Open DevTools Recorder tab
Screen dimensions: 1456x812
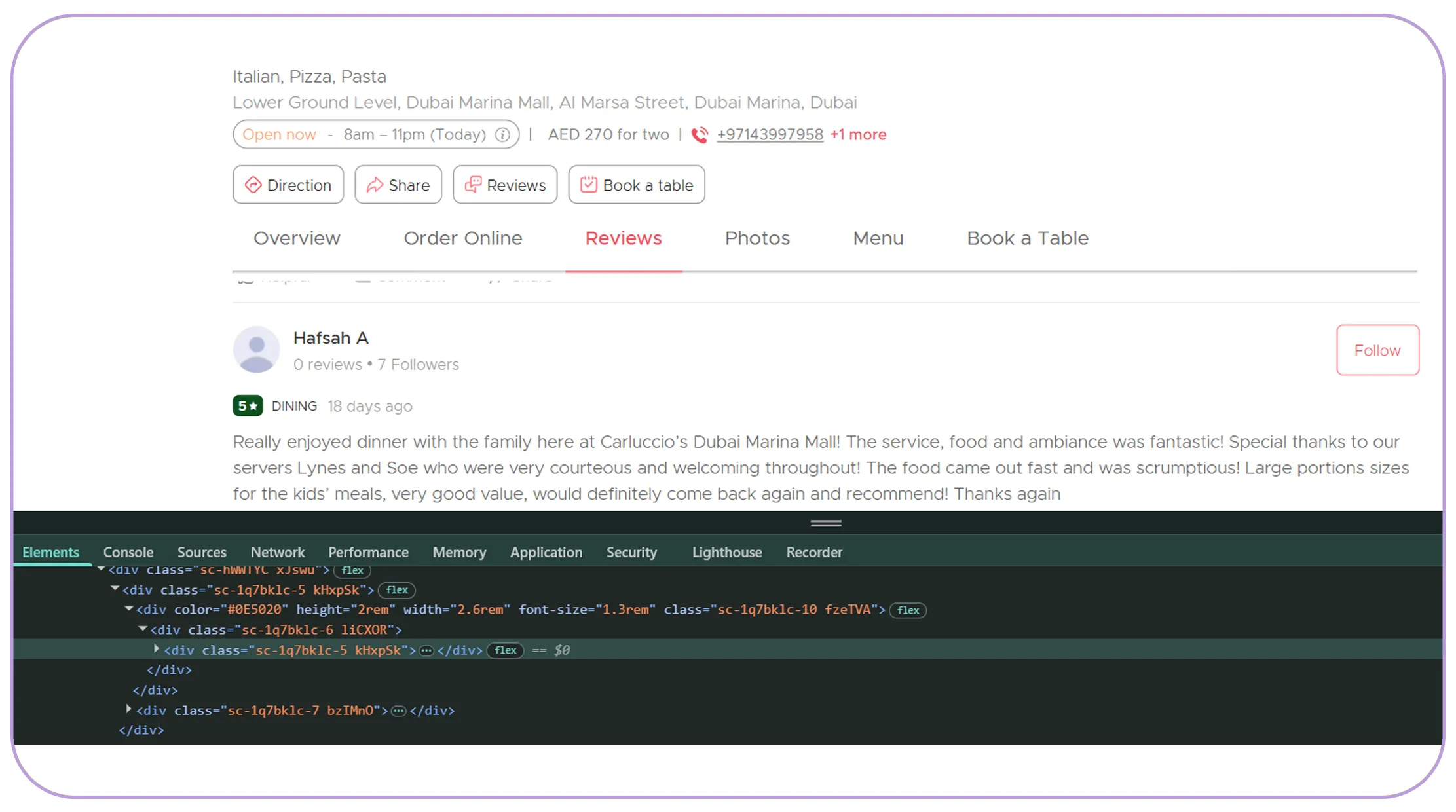[x=814, y=552]
